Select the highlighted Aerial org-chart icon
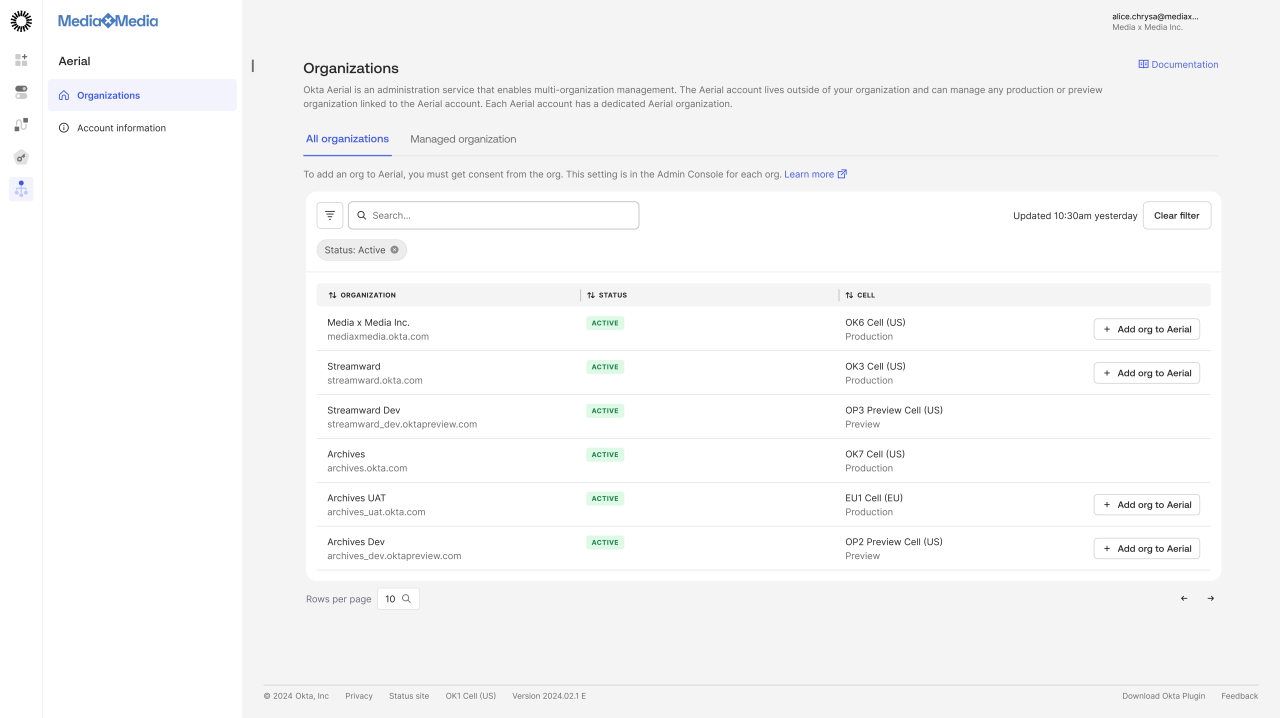This screenshot has width=1280, height=718. [20, 189]
